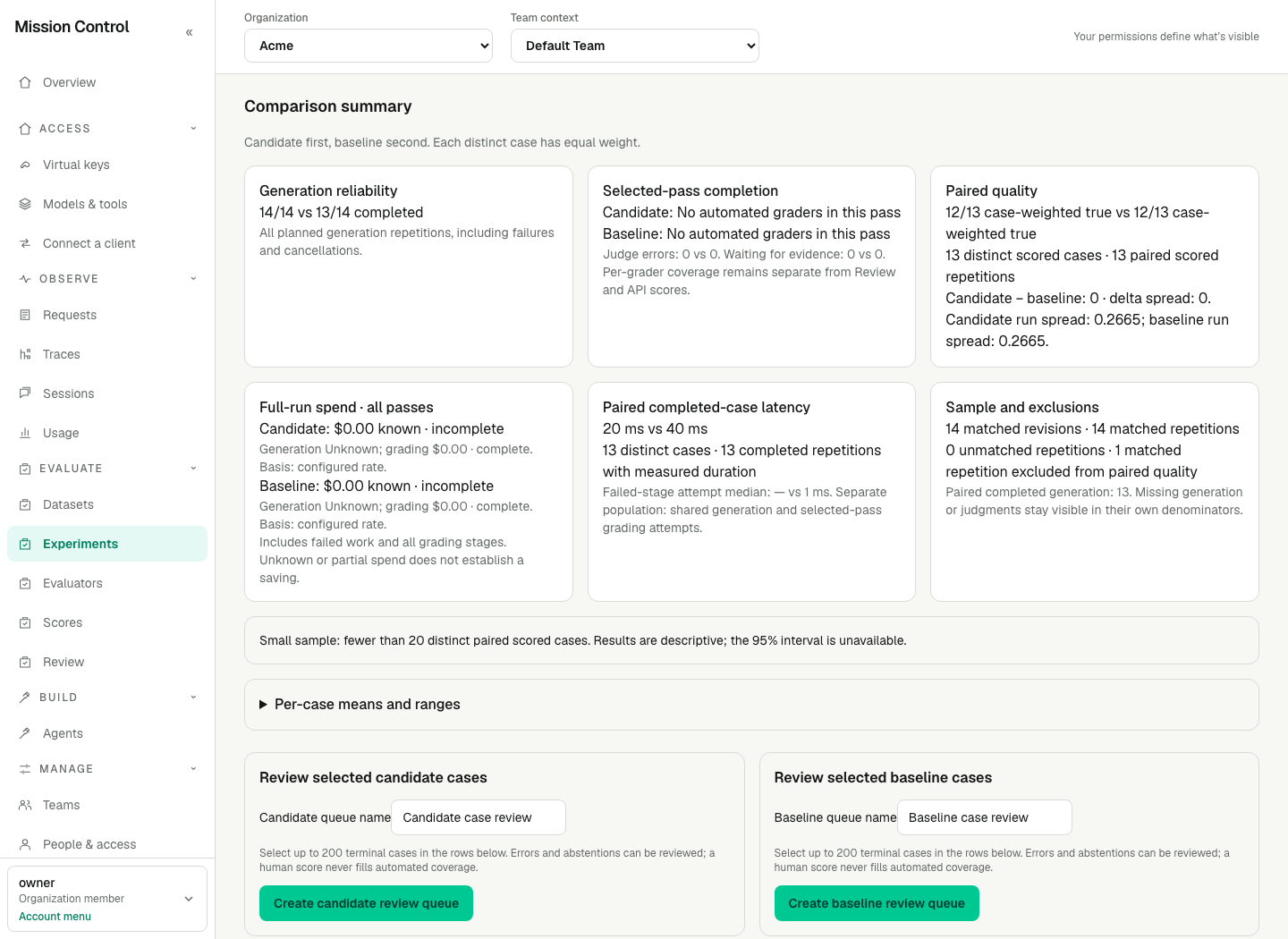This screenshot has width=1288, height=939.
Task: Open the Organization dropdown showing Acme
Action: (369, 46)
